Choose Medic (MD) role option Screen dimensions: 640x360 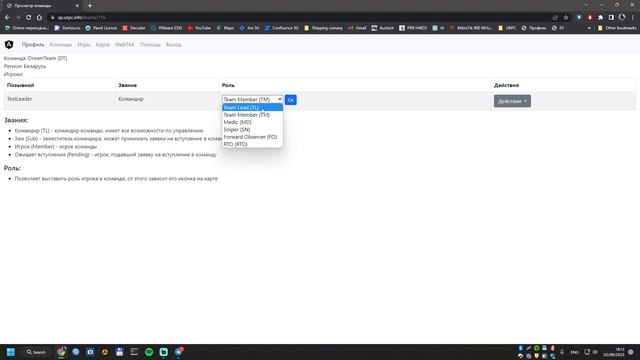pos(252,122)
